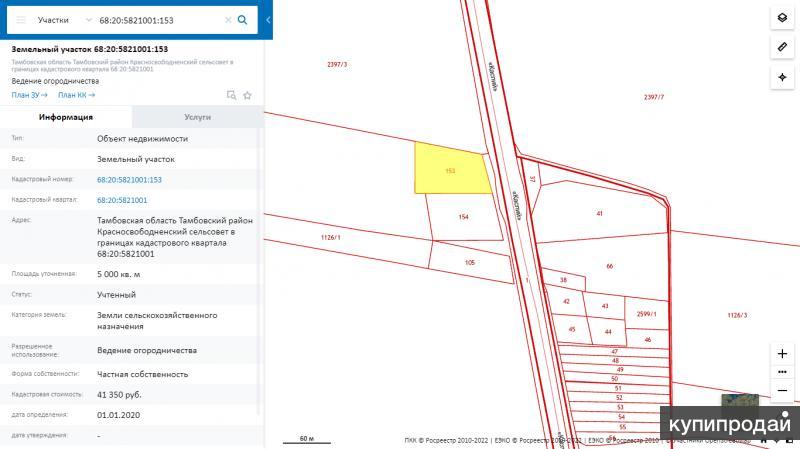The height and width of the screenshot is (449, 800).
Task: Zoom in with the plus button
Action: point(781,354)
